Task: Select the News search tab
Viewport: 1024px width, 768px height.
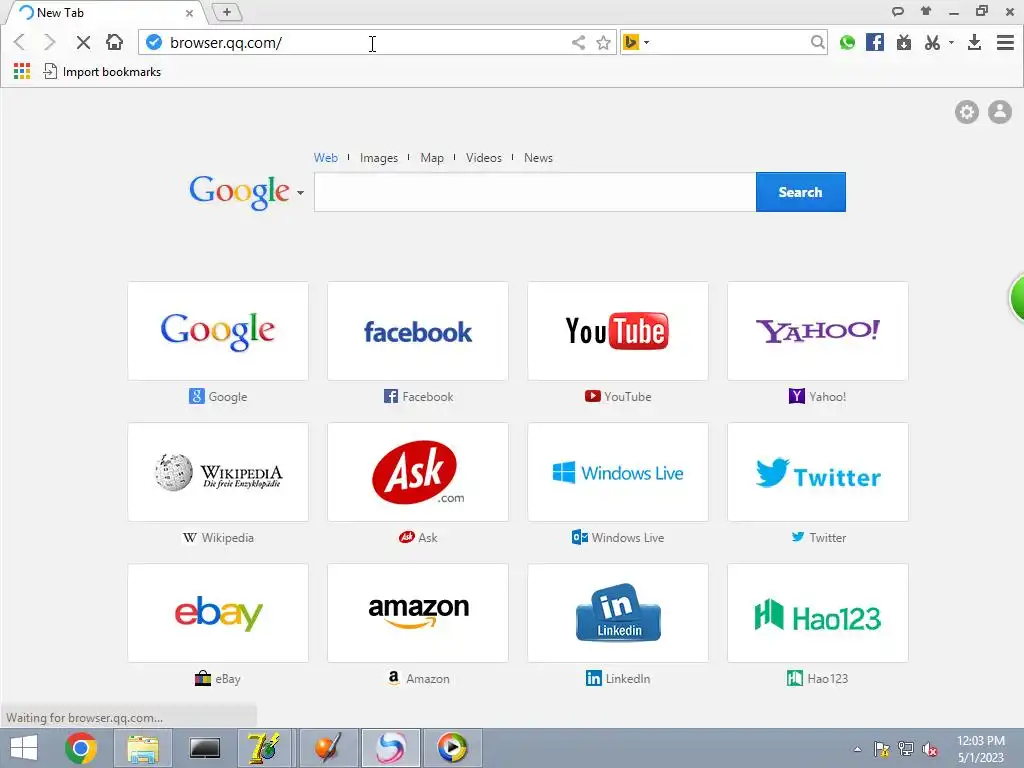Action: (538, 157)
